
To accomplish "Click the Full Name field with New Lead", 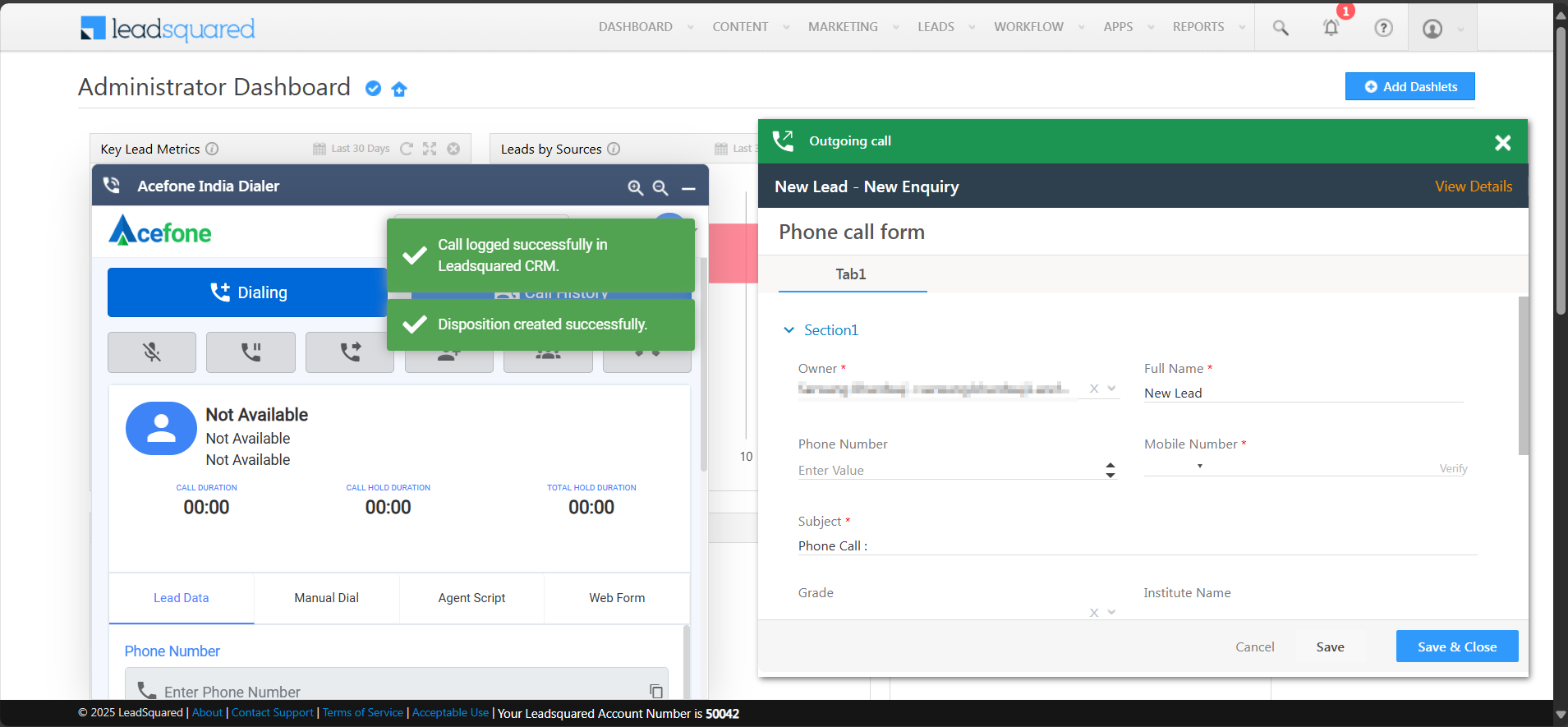I will tap(1303, 393).
